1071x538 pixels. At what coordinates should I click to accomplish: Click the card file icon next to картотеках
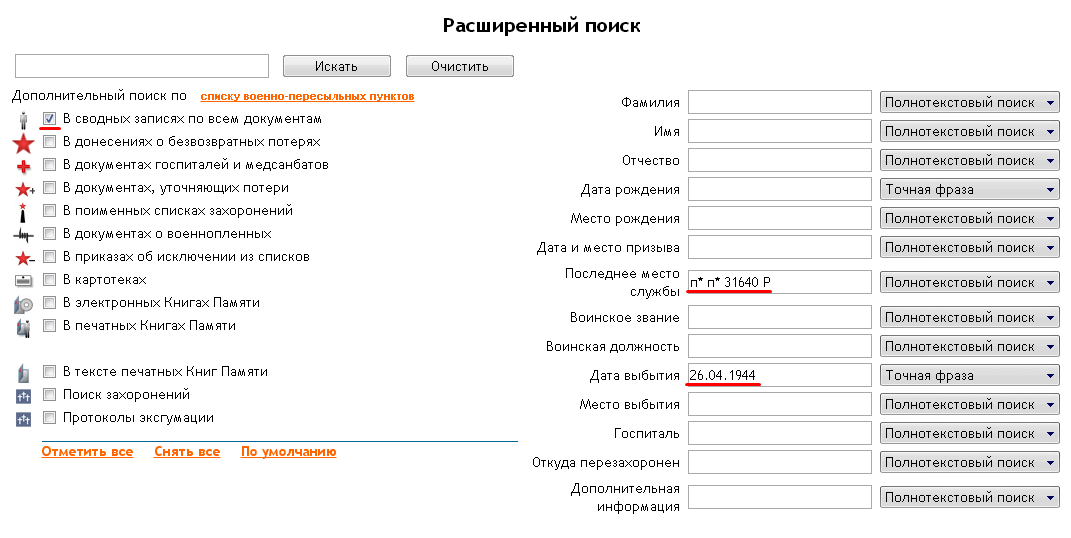tap(23, 281)
